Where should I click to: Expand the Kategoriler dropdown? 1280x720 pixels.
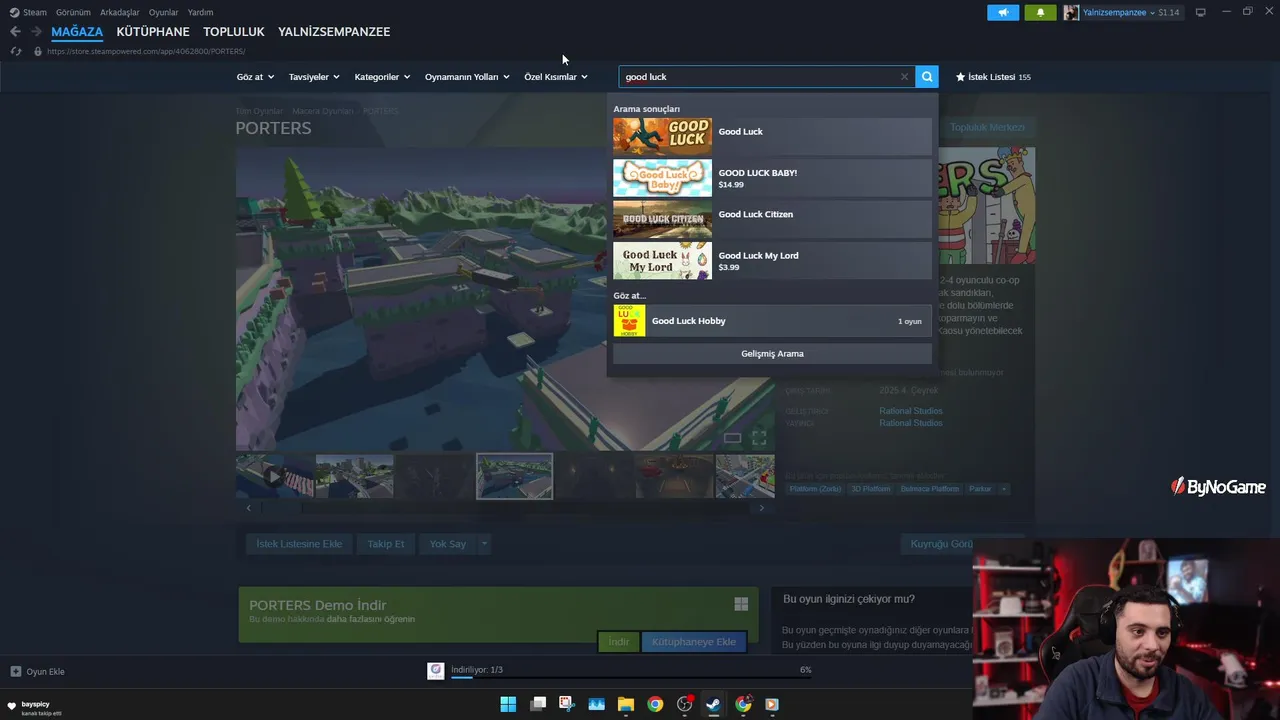tap(382, 77)
